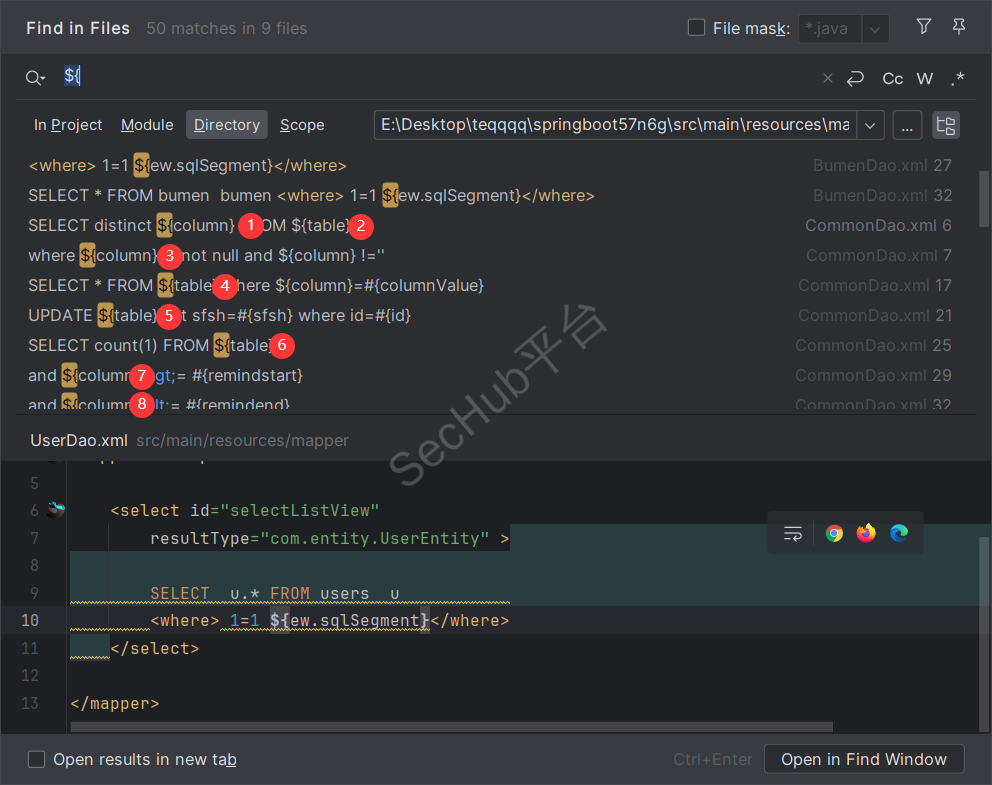Open the preview in Edge browser

(x=899, y=533)
